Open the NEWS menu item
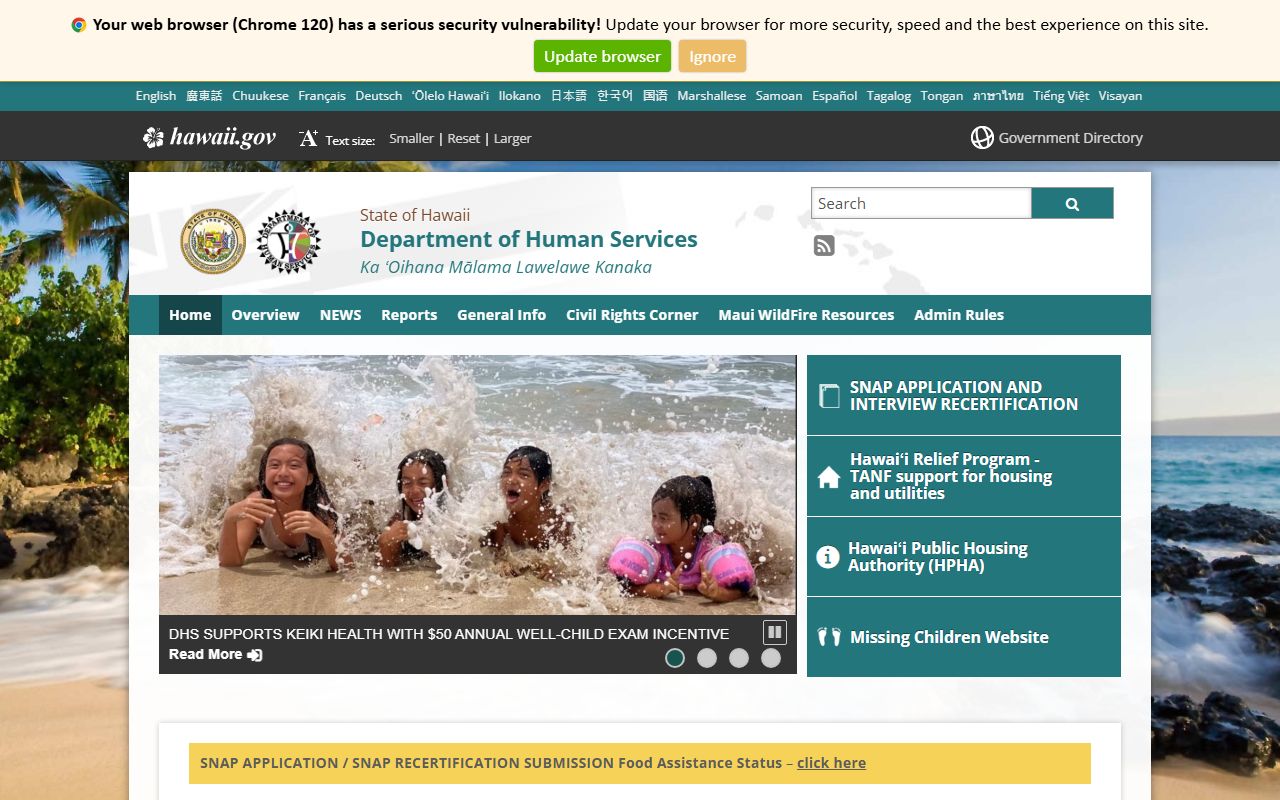This screenshot has height=800, width=1280. point(340,315)
